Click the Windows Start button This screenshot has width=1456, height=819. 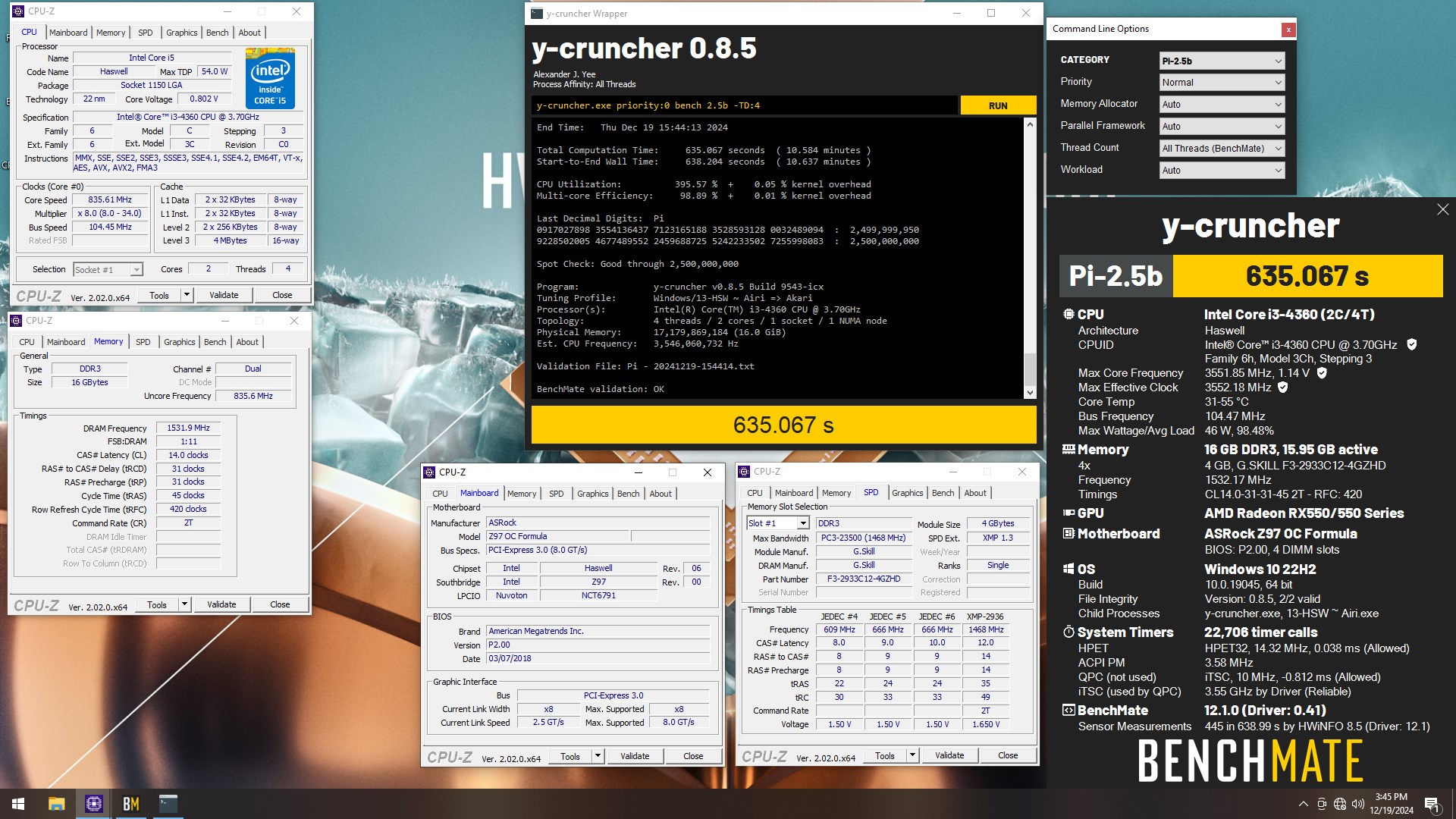[18, 804]
